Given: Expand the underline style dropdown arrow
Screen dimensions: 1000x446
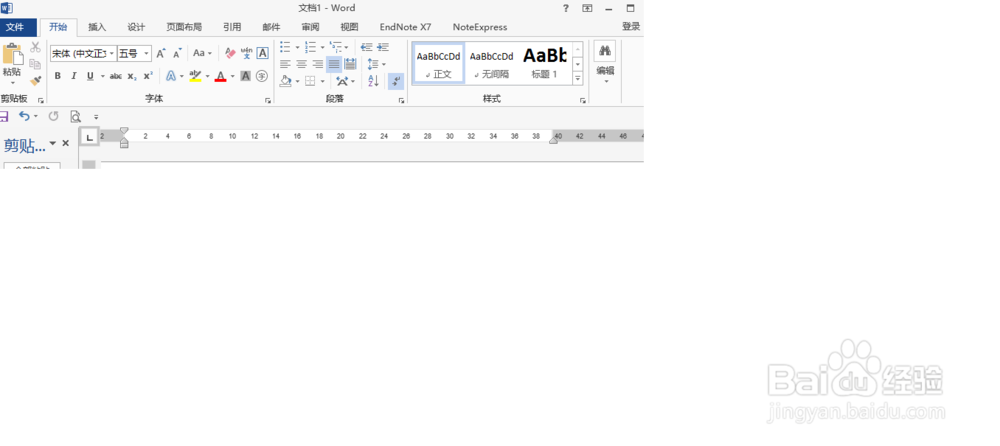Looking at the screenshot, I should (x=103, y=76).
